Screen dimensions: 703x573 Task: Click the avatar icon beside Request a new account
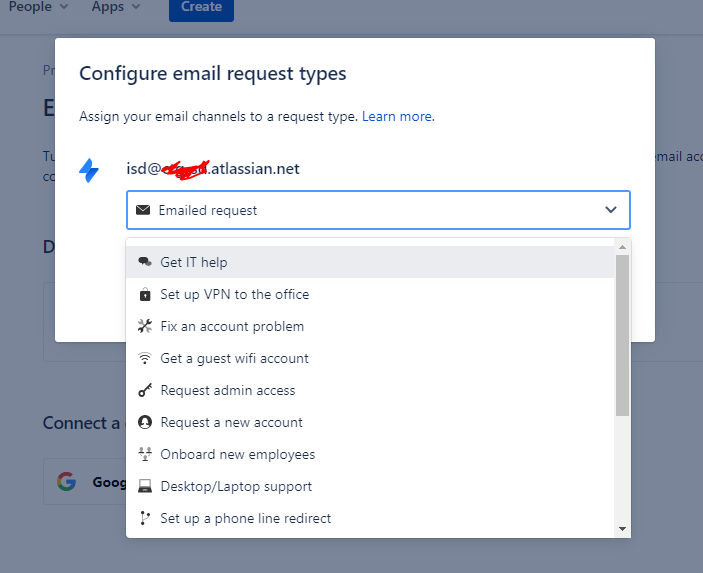tap(145, 422)
